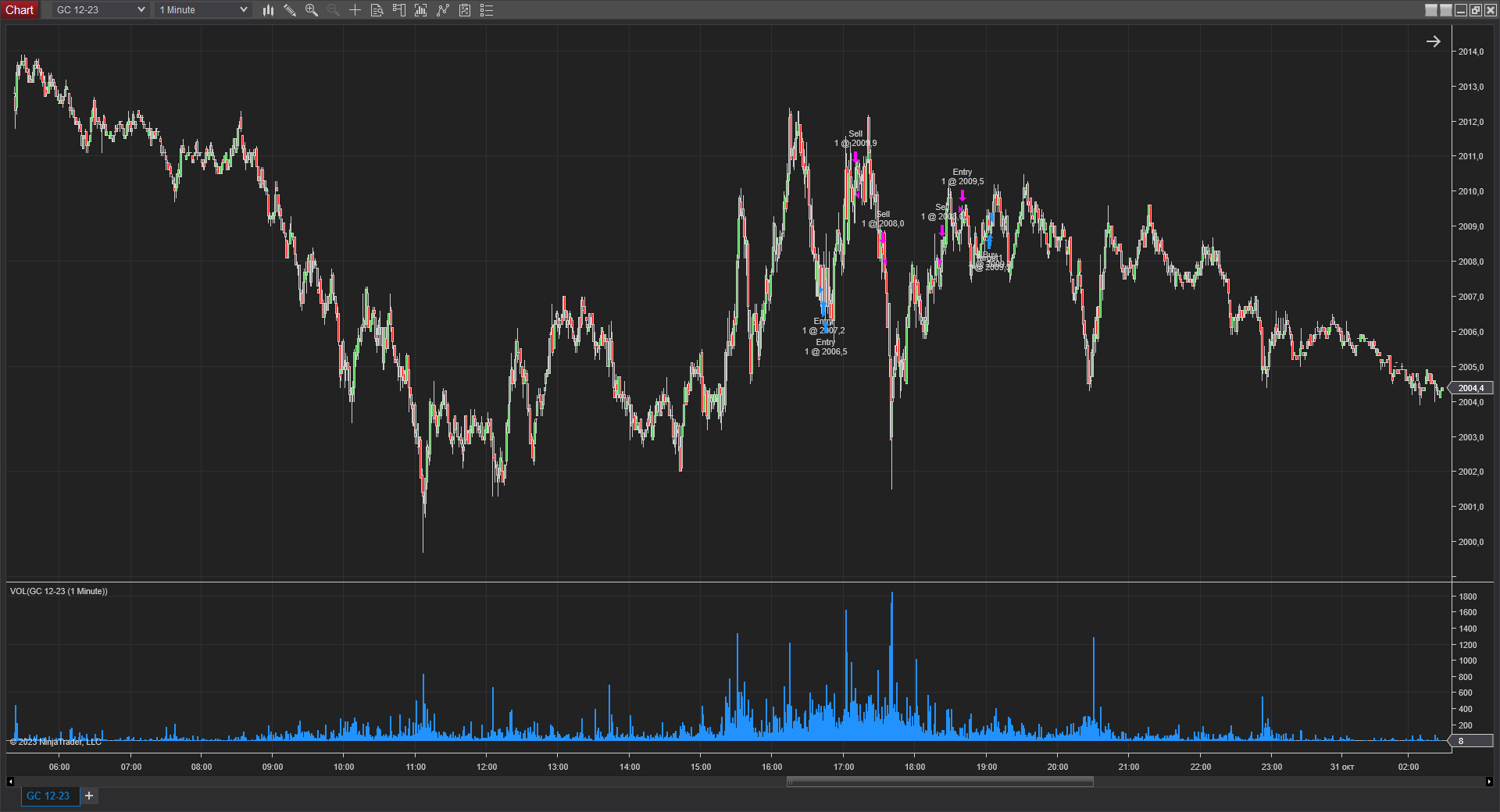The height and width of the screenshot is (812, 1500).
Task: Open the bar type chart style icon
Action: pos(268,10)
